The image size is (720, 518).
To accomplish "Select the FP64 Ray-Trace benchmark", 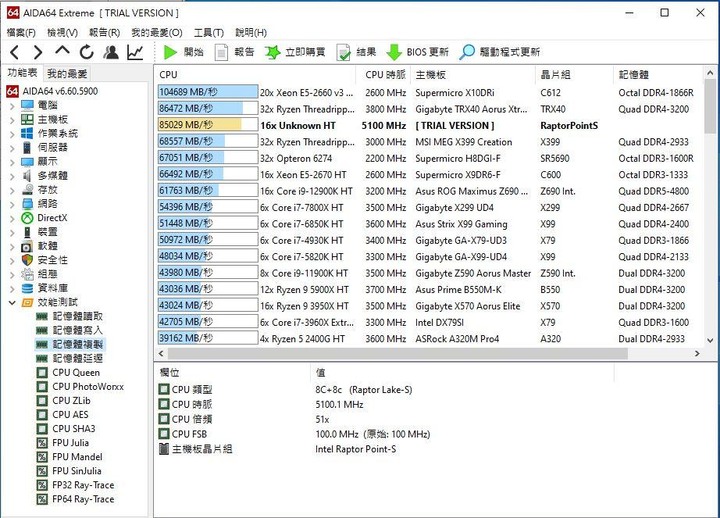I will (75, 499).
